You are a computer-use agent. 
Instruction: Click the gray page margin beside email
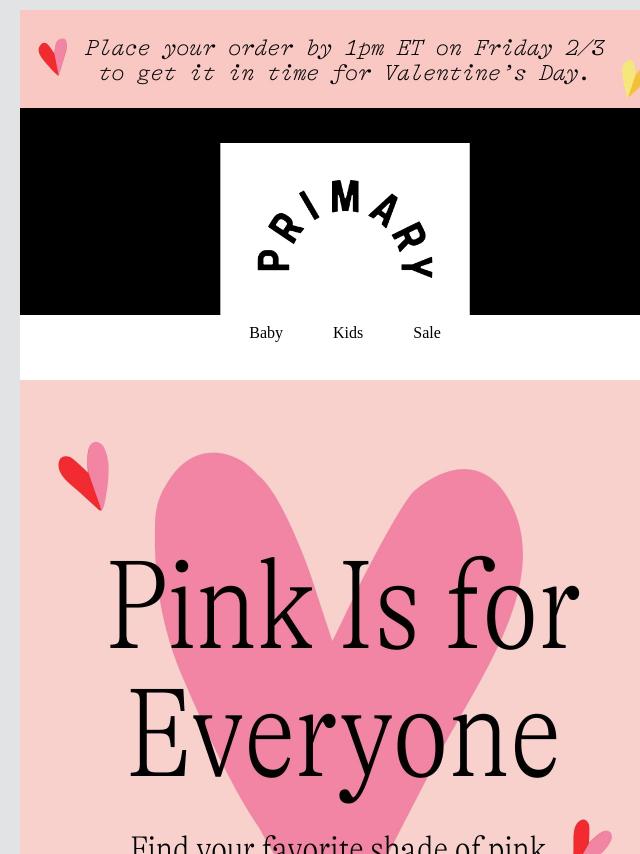10,436
